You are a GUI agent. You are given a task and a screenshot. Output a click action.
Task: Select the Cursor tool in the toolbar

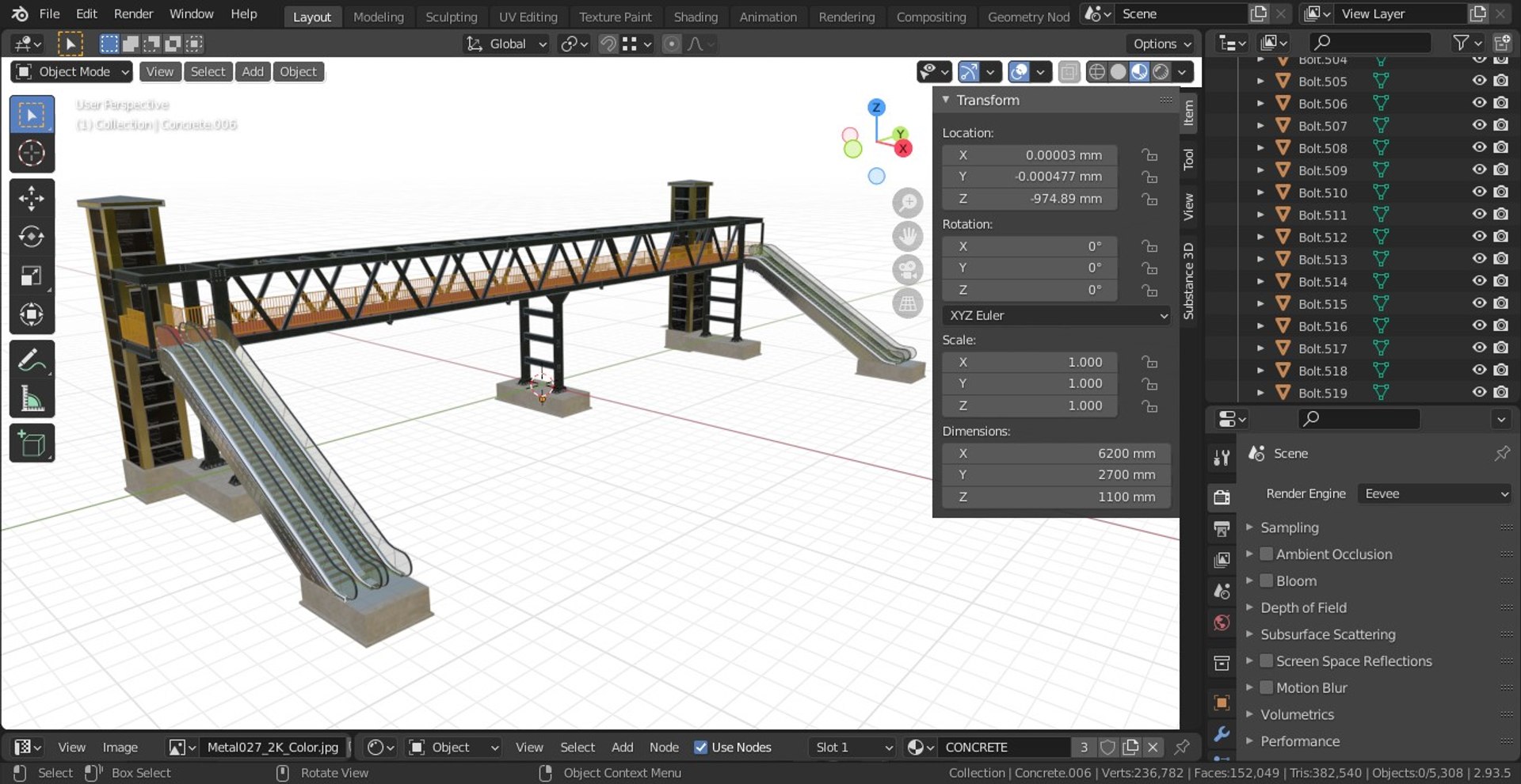click(32, 153)
